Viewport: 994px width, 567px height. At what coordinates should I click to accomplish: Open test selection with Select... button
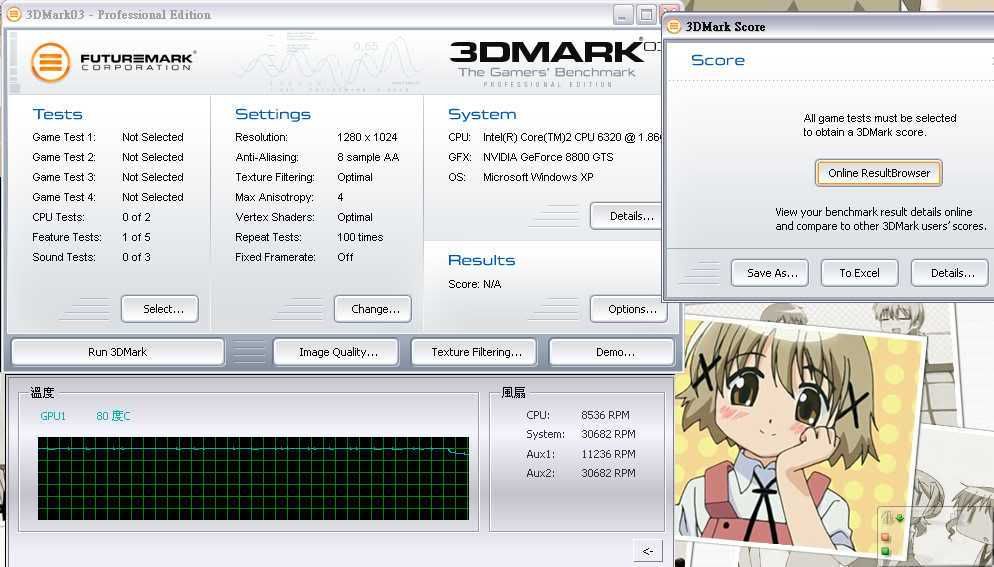click(160, 309)
